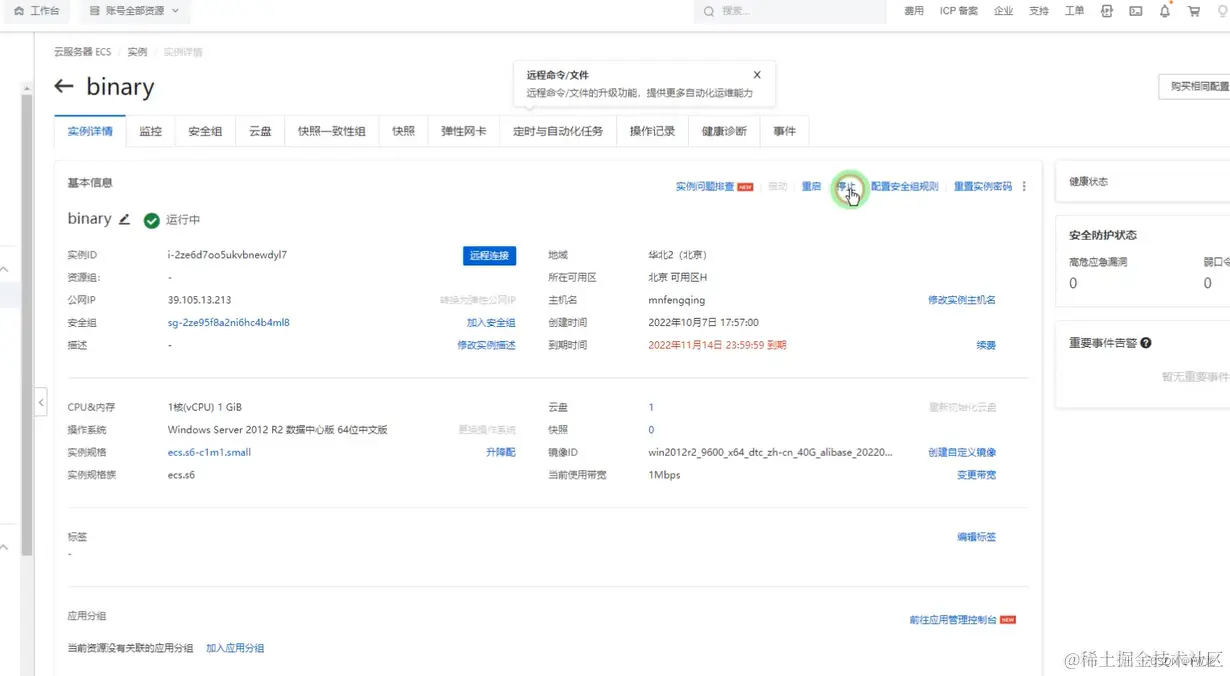Switch to 快照 tab
Image resolution: width=1230 pixels, height=676 pixels.
pos(403,131)
